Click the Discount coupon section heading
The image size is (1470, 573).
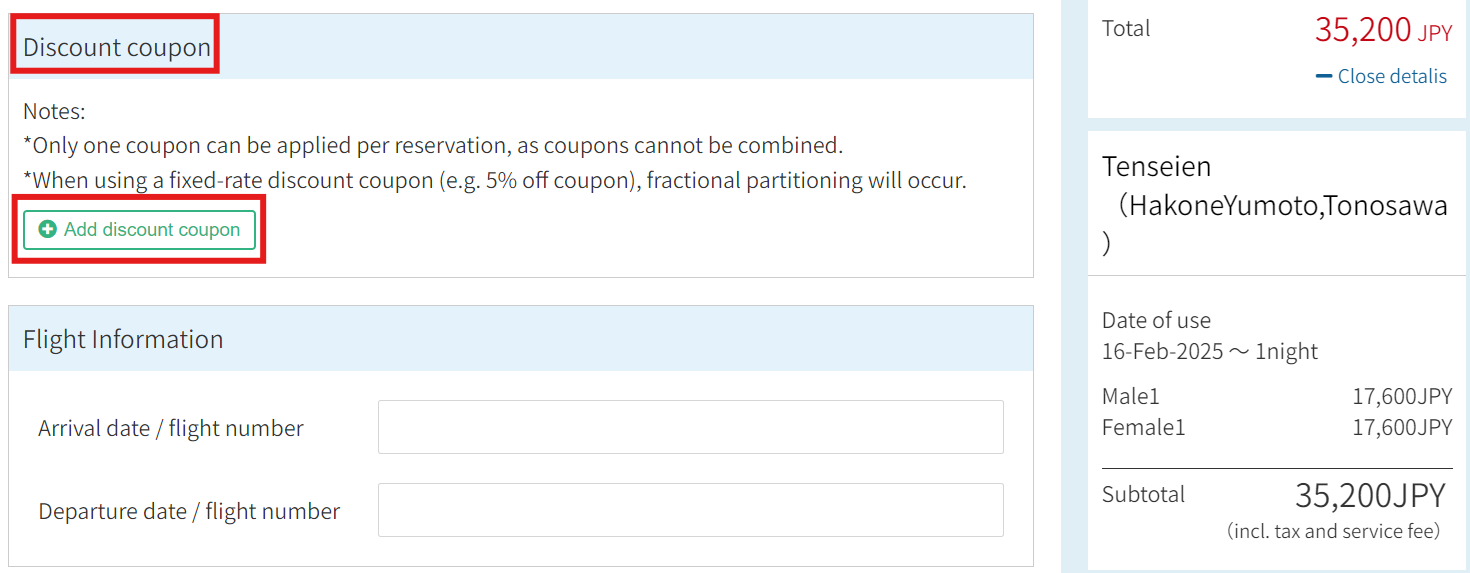tap(117, 47)
